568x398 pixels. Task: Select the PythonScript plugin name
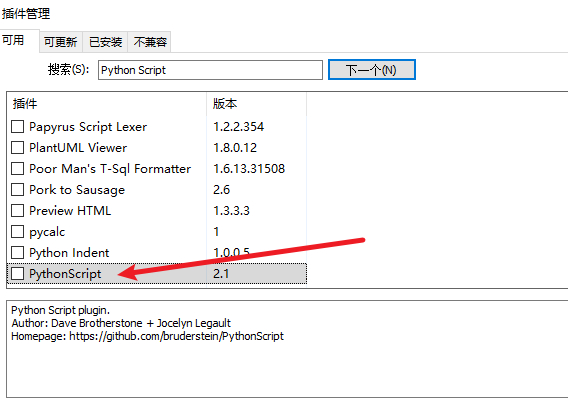click(x=65, y=274)
